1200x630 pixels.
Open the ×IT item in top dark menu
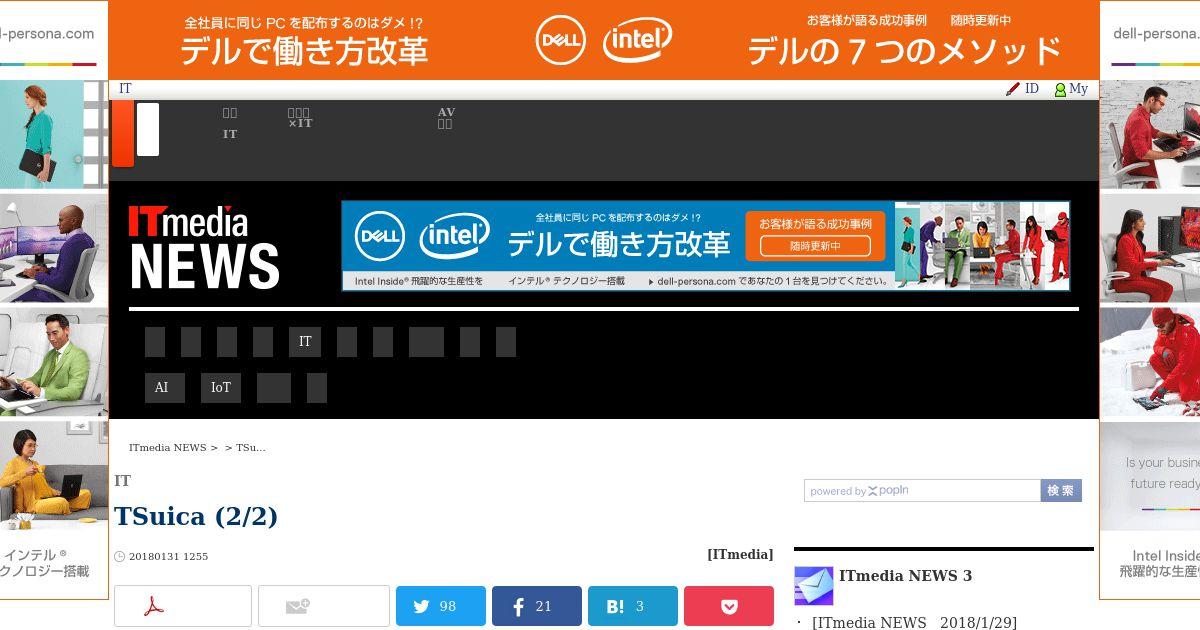(x=300, y=119)
